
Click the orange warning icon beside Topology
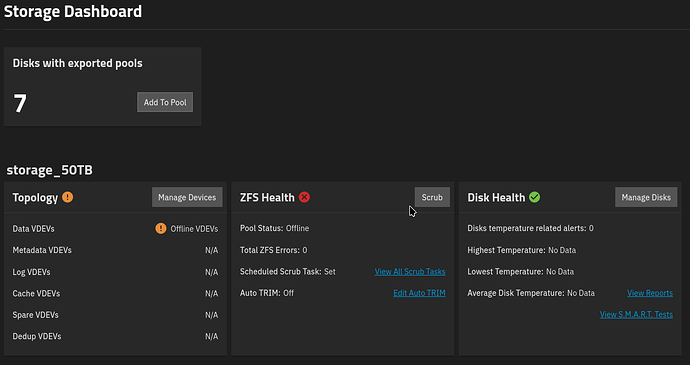click(x=67, y=197)
